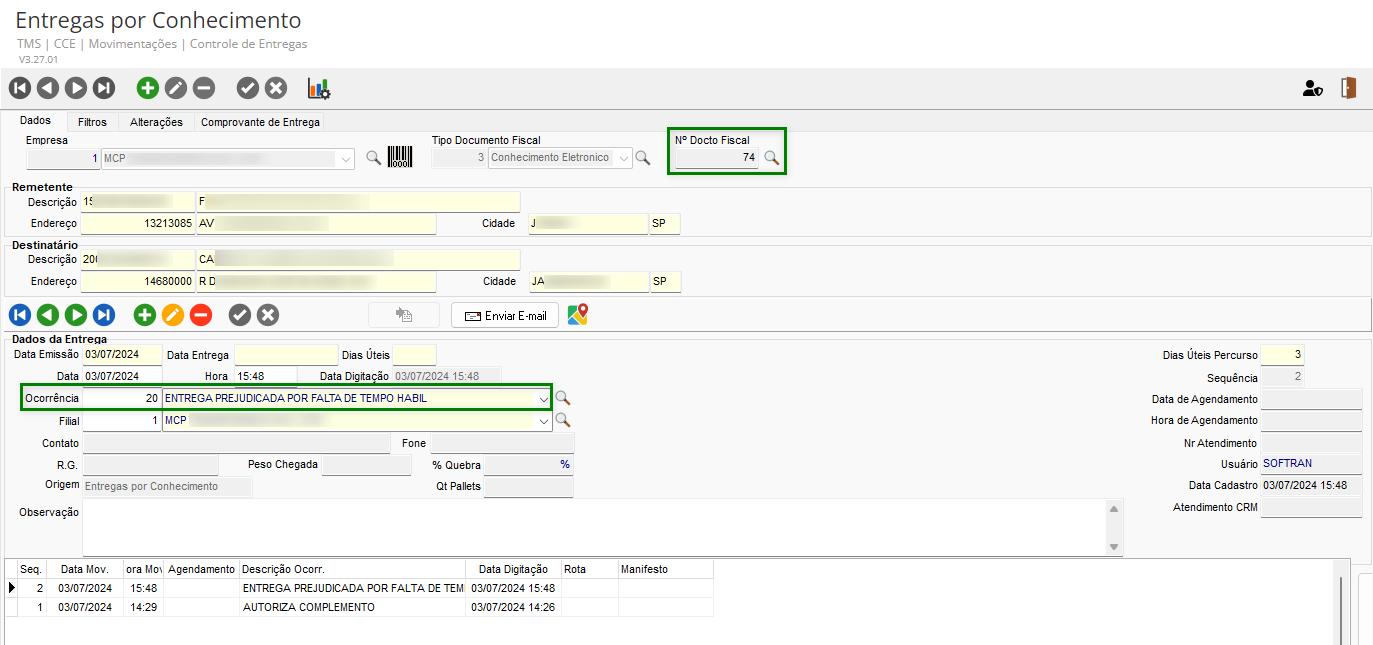Search Filial with magnifier icon
The height and width of the screenshot is (645, 1373).
(563, 420)
